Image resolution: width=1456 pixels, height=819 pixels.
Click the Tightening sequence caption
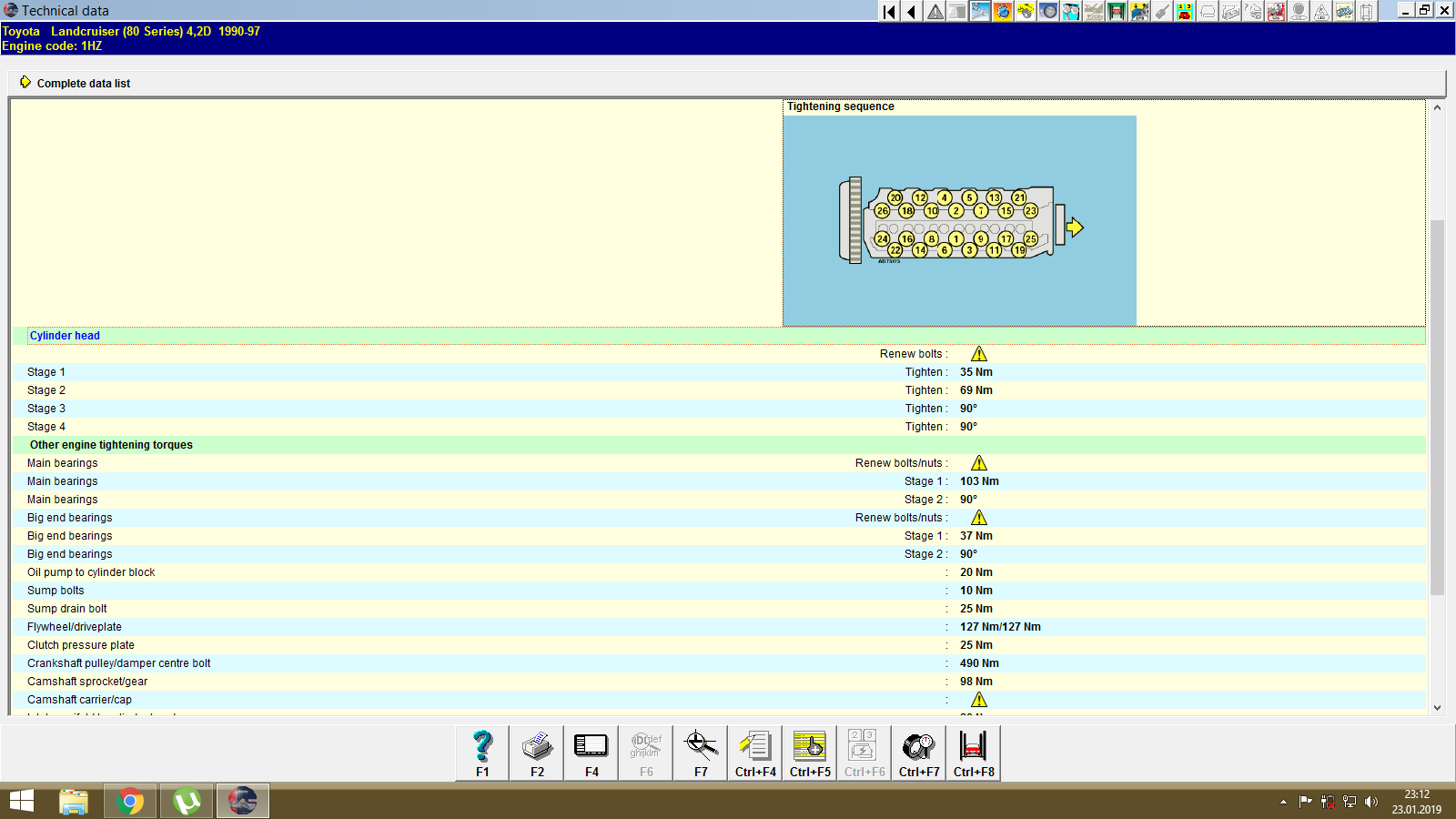(841, 106)
